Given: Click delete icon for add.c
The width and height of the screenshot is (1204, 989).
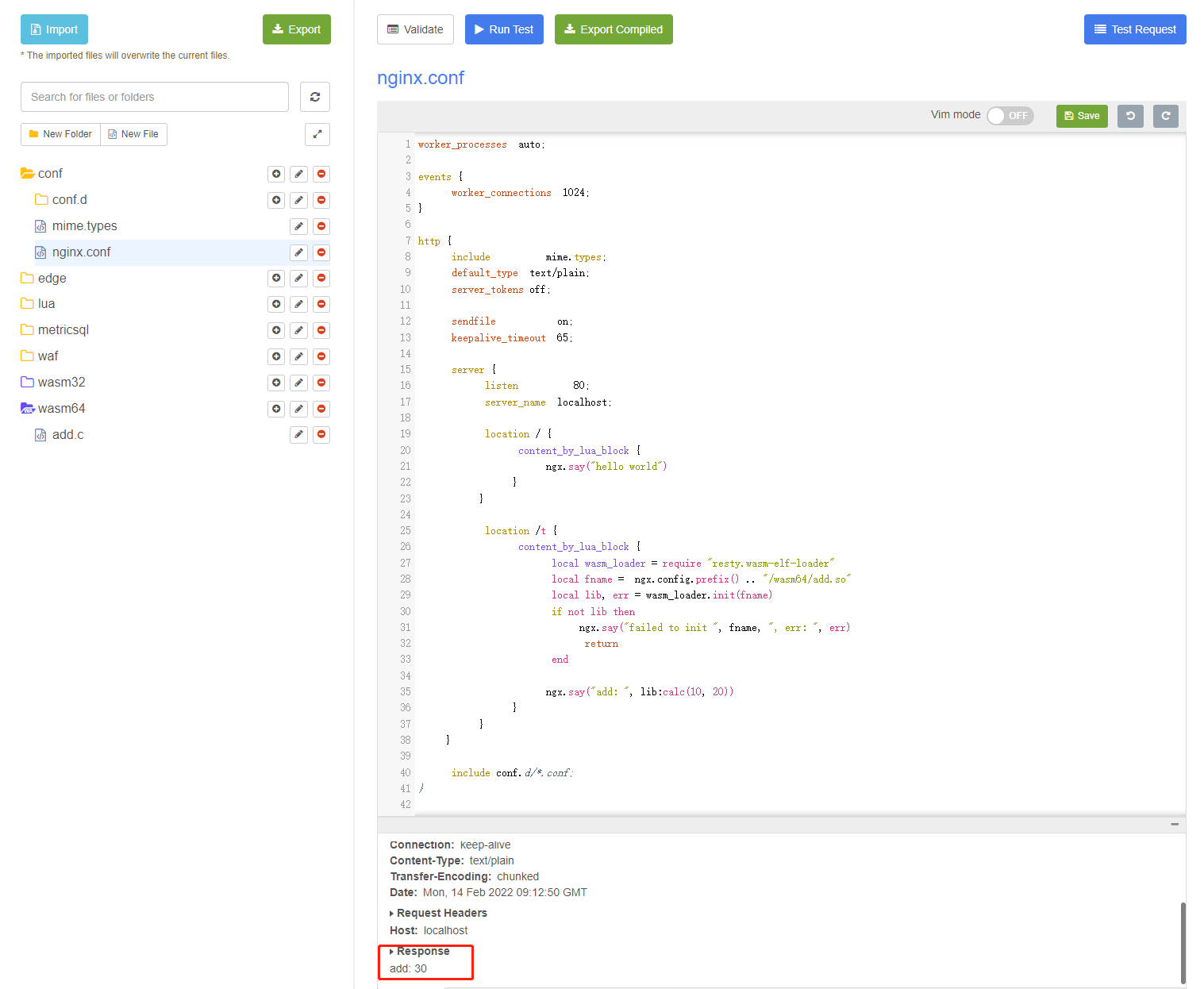Looking at the screenshot, I should pyautogui.click(x=321, y=434).
